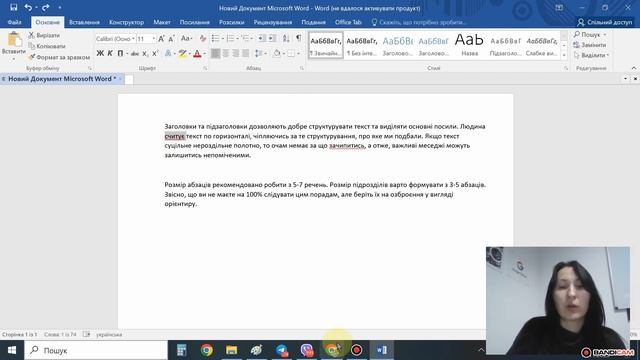Toggle underline П formatting
The image size is (640, 360).
120,53
